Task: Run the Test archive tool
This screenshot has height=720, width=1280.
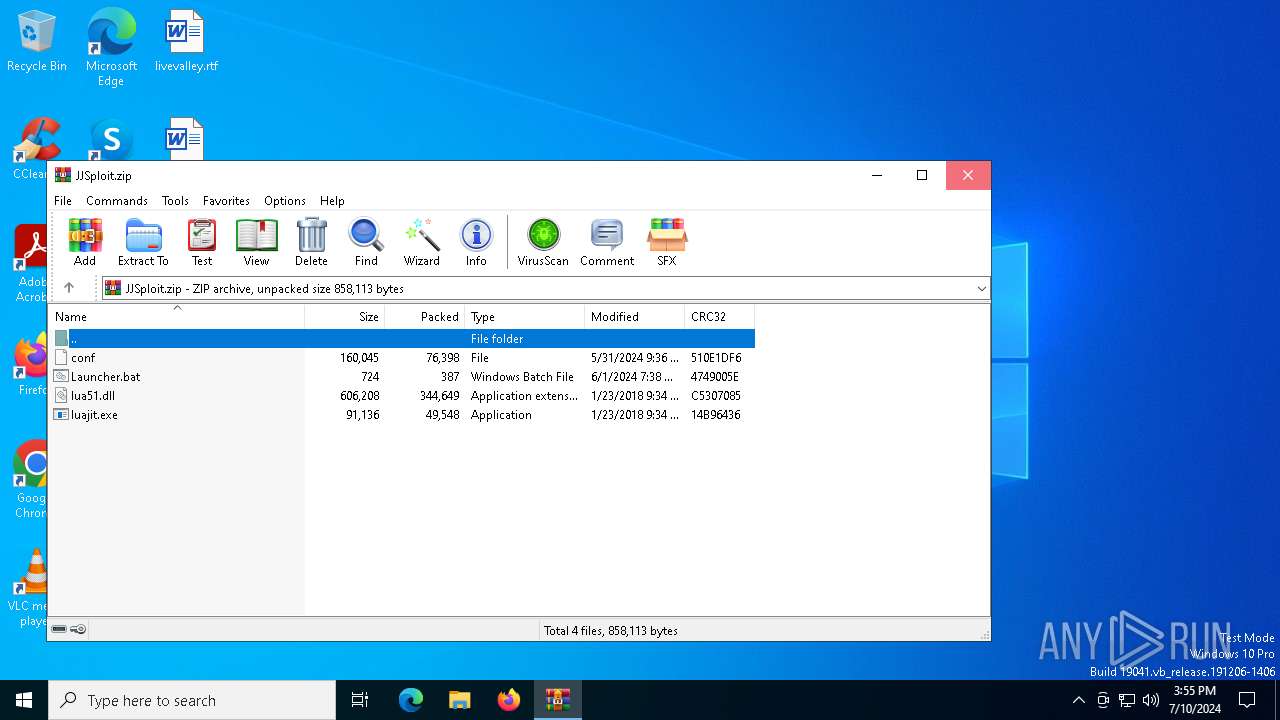Action: point(202,243)
